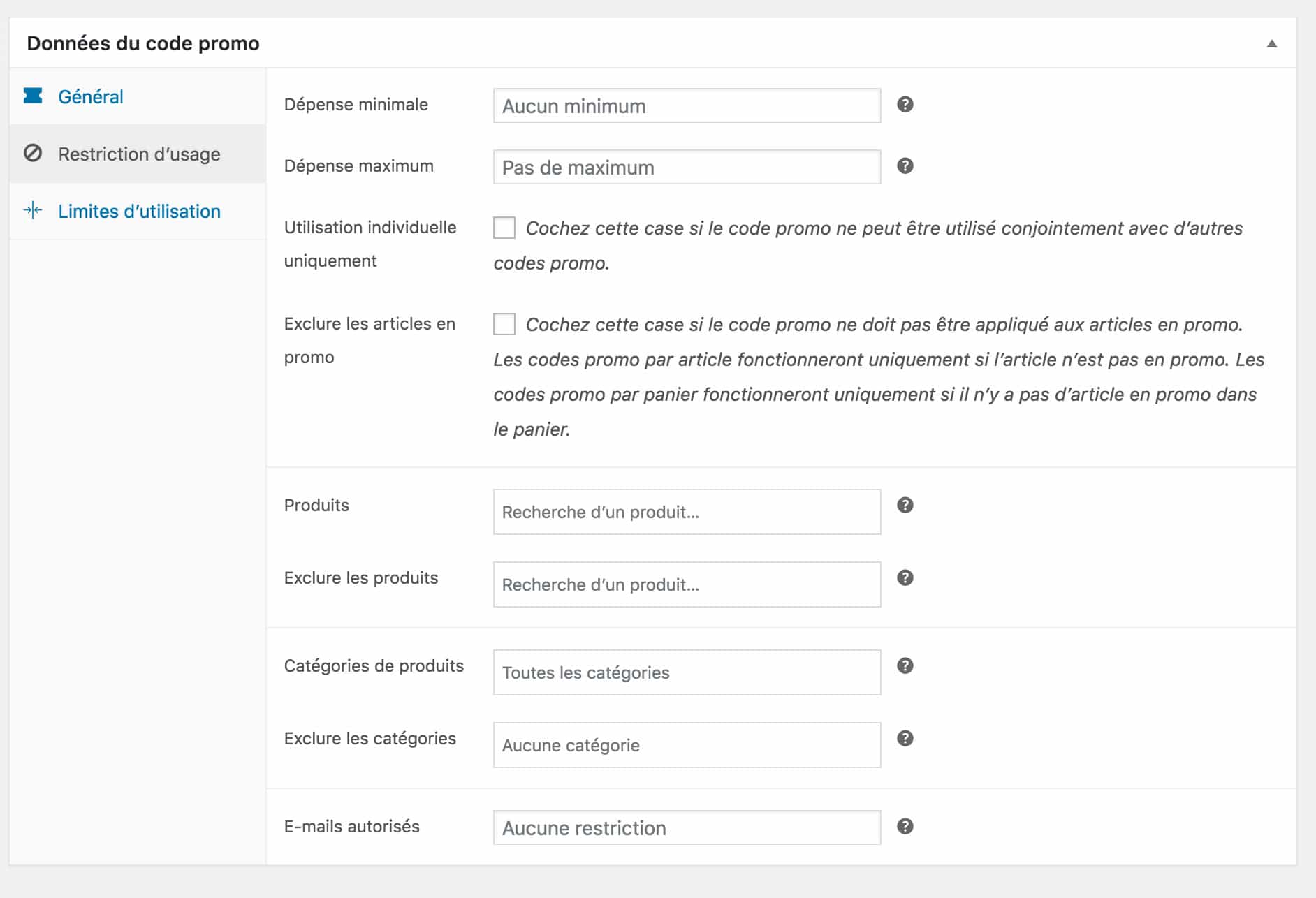Show help tooltip for Produits field
The width and height of the screenshot is (1316, 898).
point(905,505)
